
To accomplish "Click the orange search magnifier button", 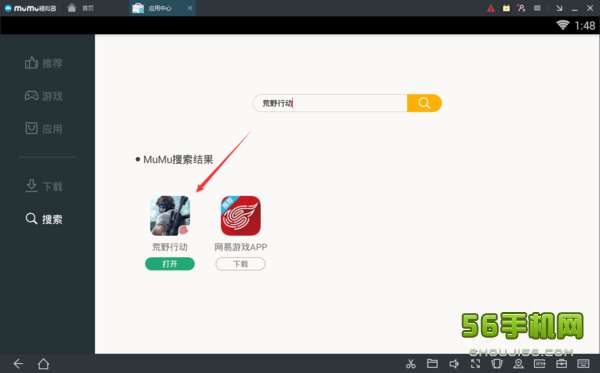I will click(424, 103).
